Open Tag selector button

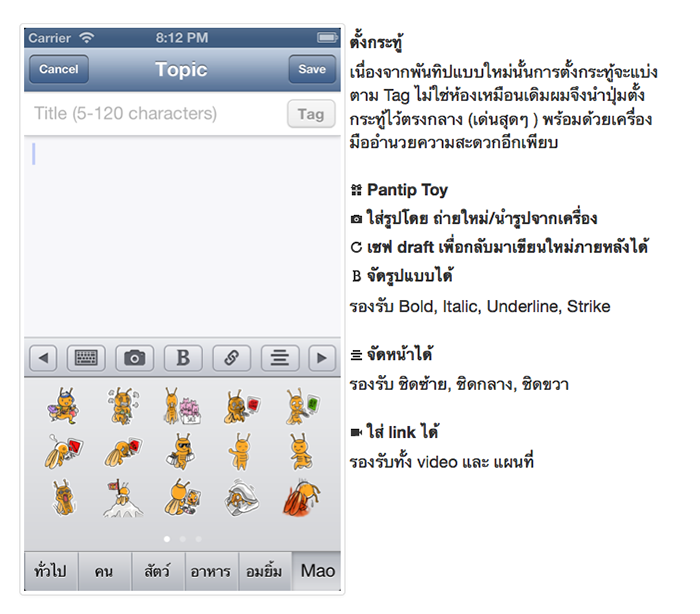pyautogui.click(x=311, y=114)
